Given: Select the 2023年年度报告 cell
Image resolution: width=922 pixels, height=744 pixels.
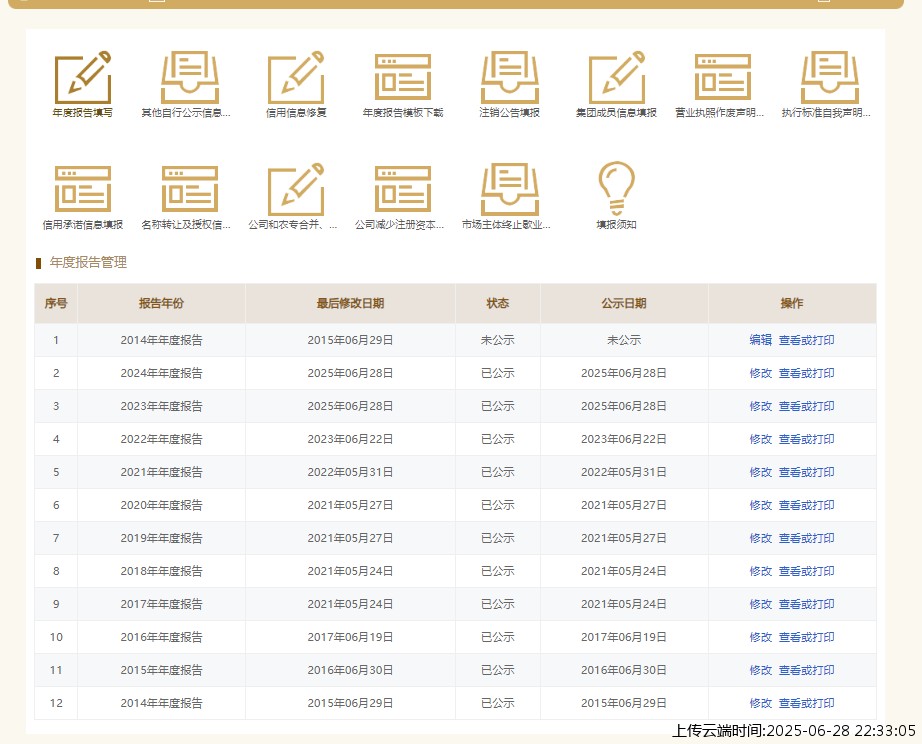Looking at the screenshot, I should 161,406.
